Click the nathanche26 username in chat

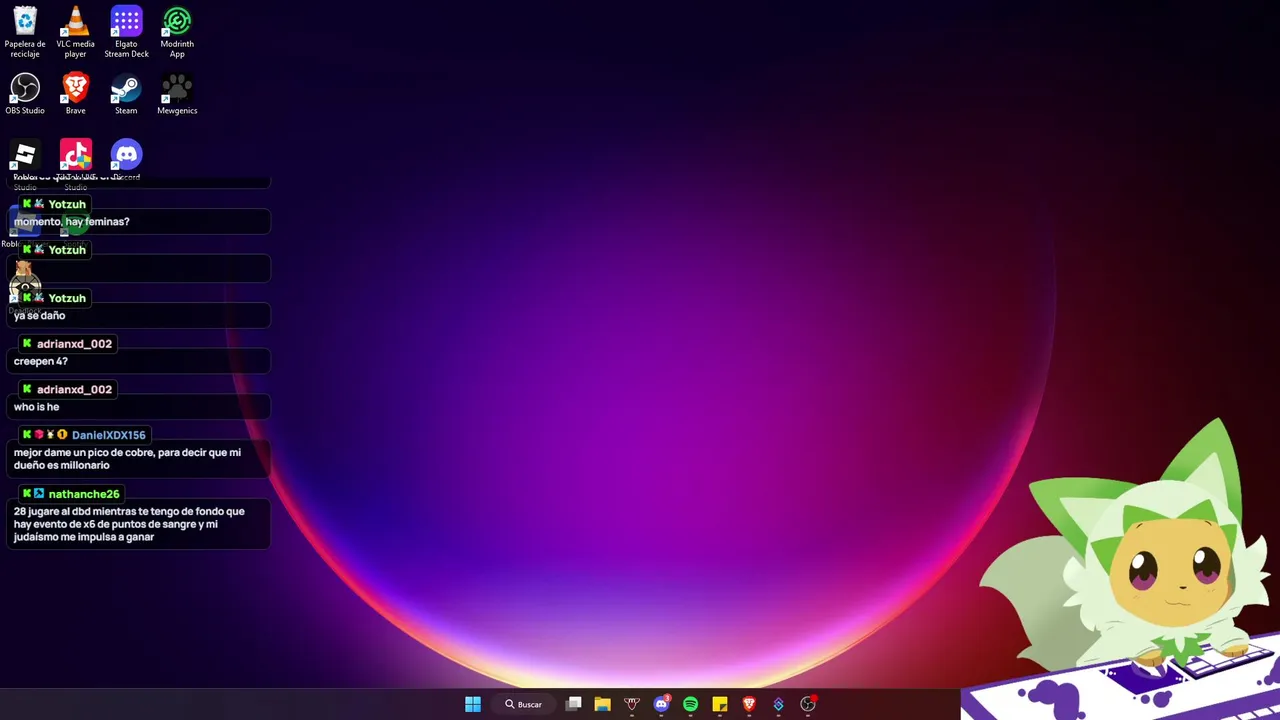coord(84,494)
